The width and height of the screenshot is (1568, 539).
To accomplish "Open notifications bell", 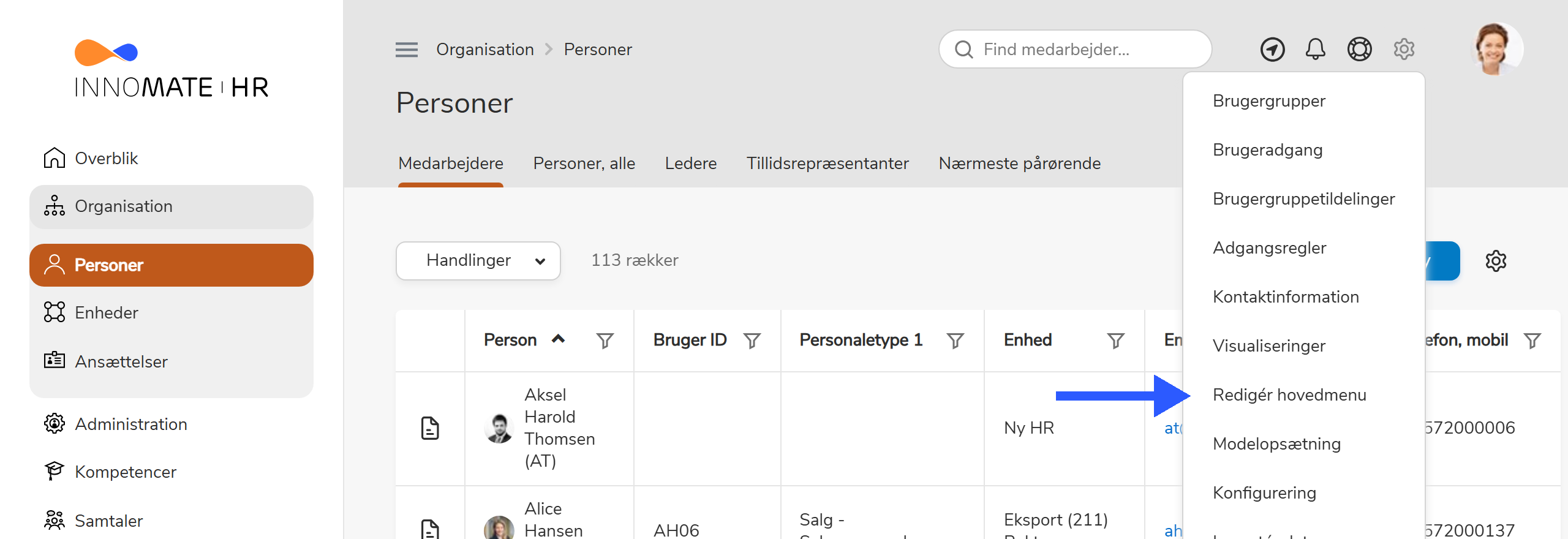I will click(x=1315, y=49).
